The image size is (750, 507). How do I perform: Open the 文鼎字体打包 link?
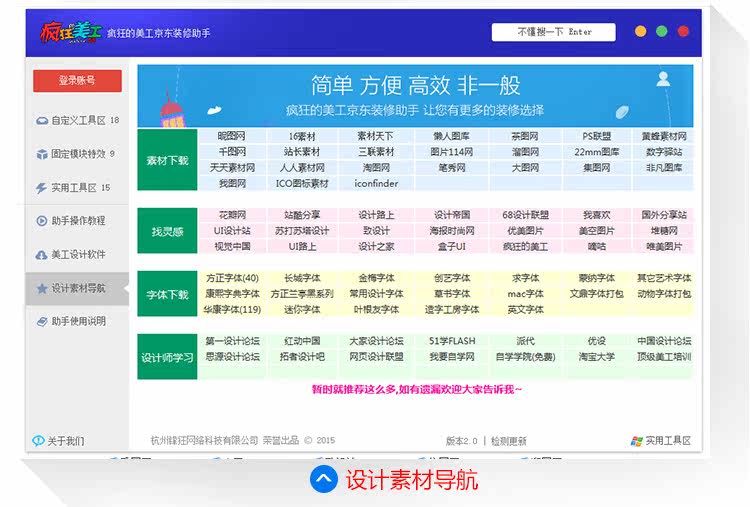pos(596,294)
